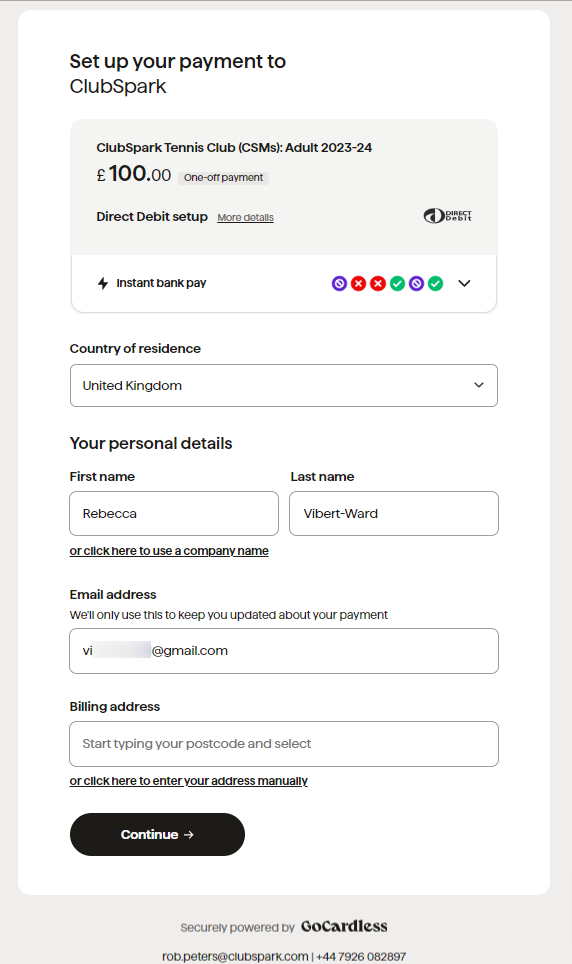Click the Billing address postcode field

(284, 744)
